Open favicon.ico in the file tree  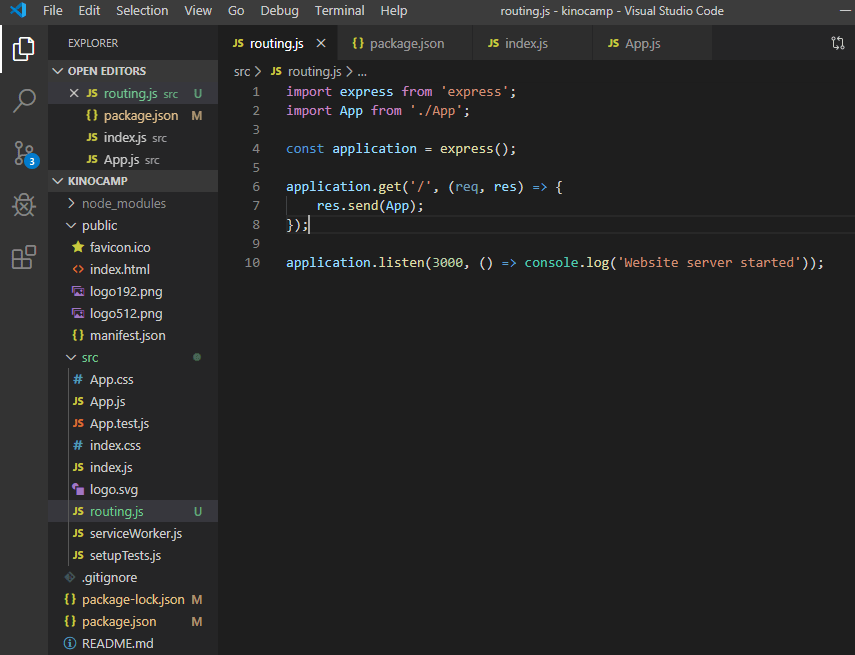(119, 247)
